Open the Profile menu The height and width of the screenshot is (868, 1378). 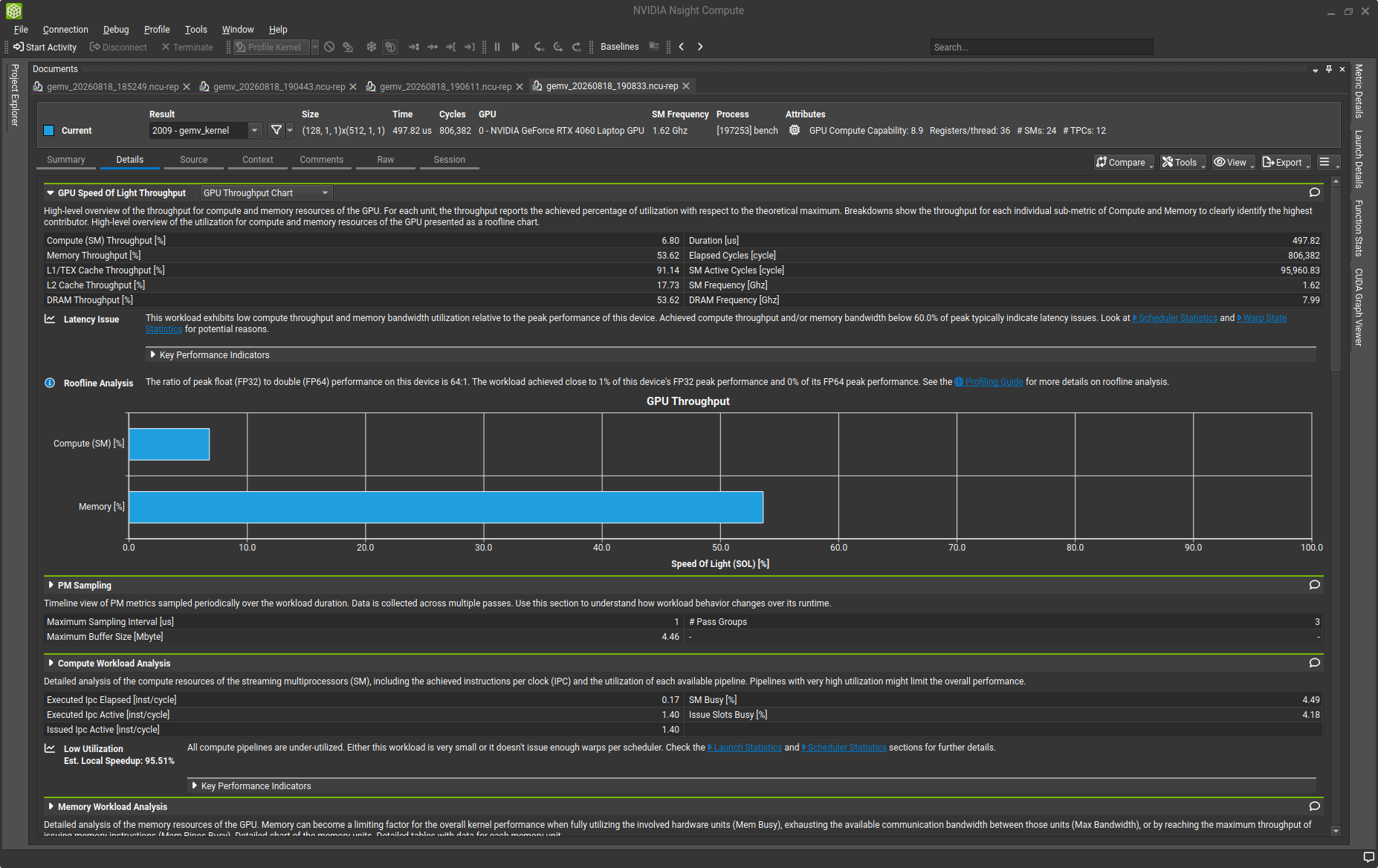pyautogui.click(x=157, y=30)
